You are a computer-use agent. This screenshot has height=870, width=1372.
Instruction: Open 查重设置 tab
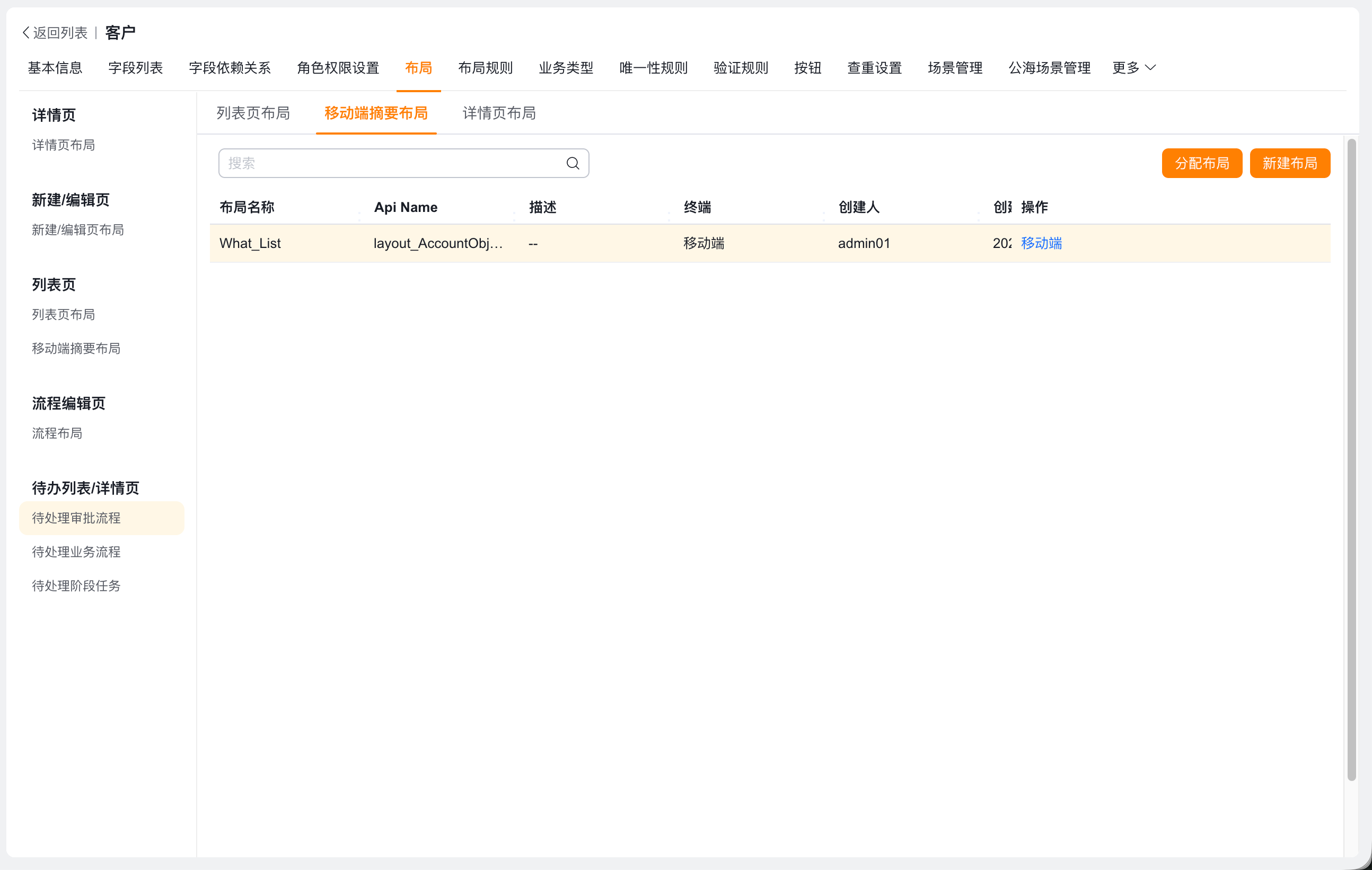click(x=875, y=68)
